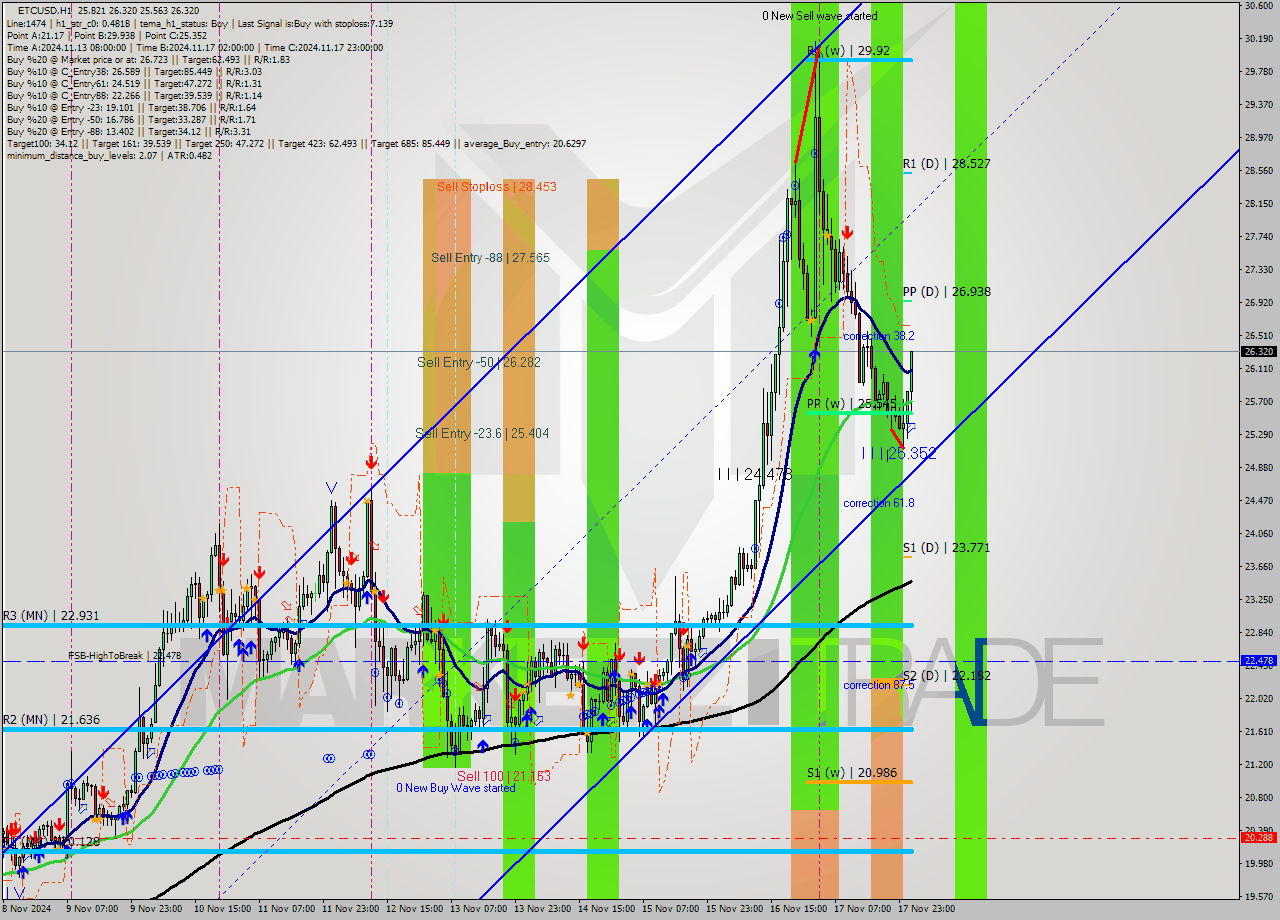
Task: Select the 'Sell Stoploss | 28.453' label
Action: click(x=496, y=187)
